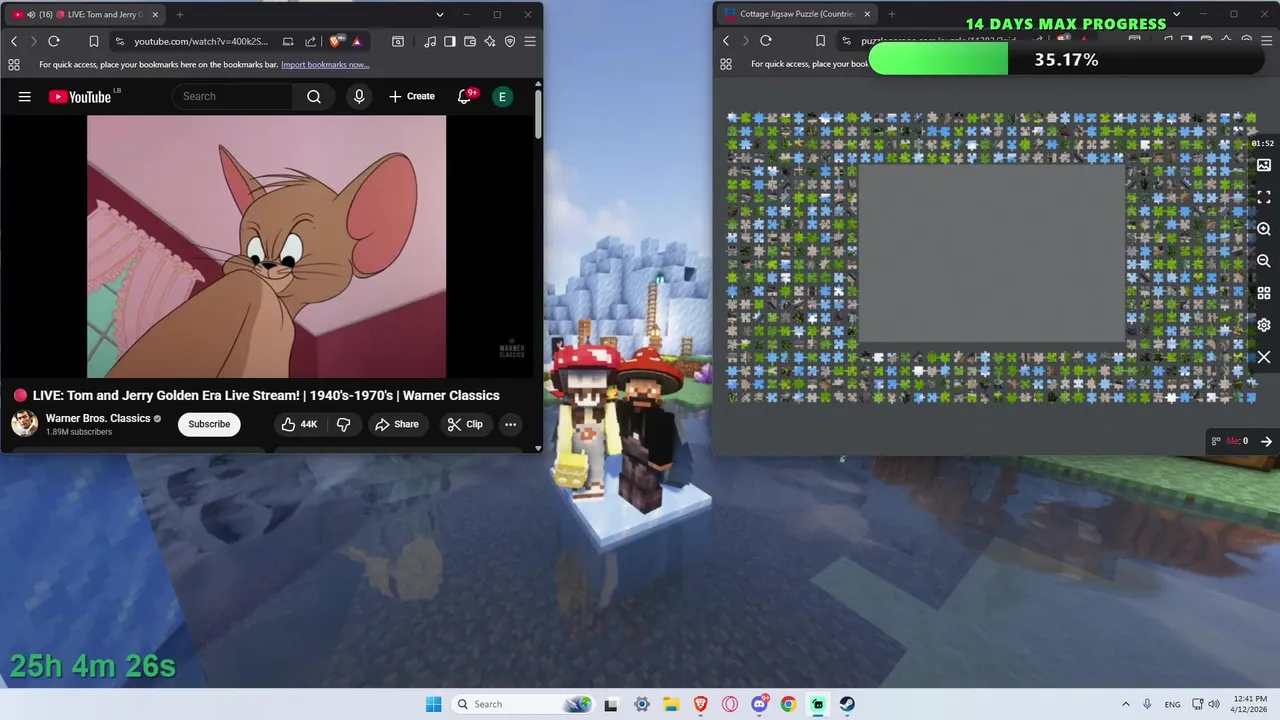Screen dimensions: 1280x720
Task: Click the Tom and Jerry video player
Action: tap(266, 247)
